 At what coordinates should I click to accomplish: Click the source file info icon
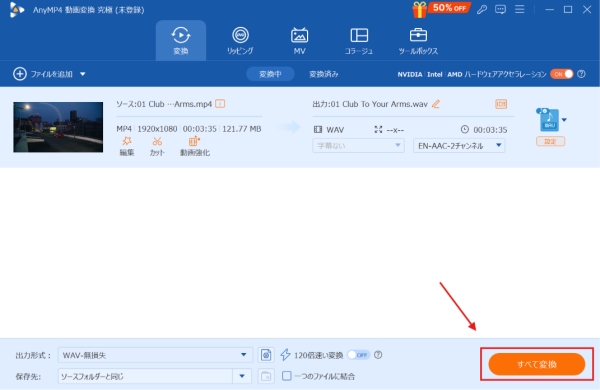[220, 104]
